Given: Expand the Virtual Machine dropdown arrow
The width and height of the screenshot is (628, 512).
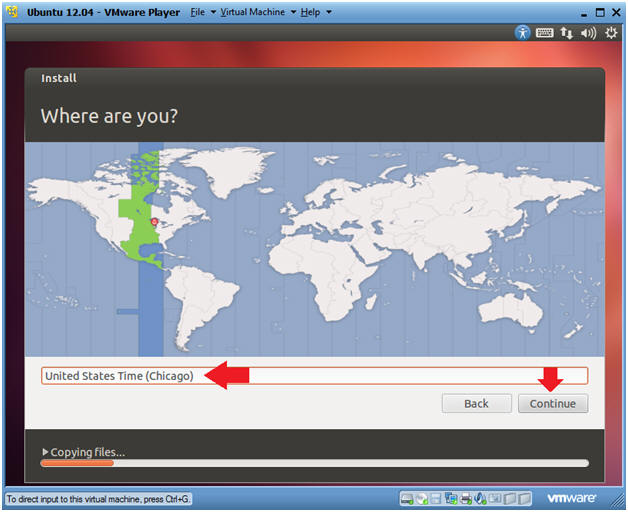Looking at the screenshot, I should 293,12.
